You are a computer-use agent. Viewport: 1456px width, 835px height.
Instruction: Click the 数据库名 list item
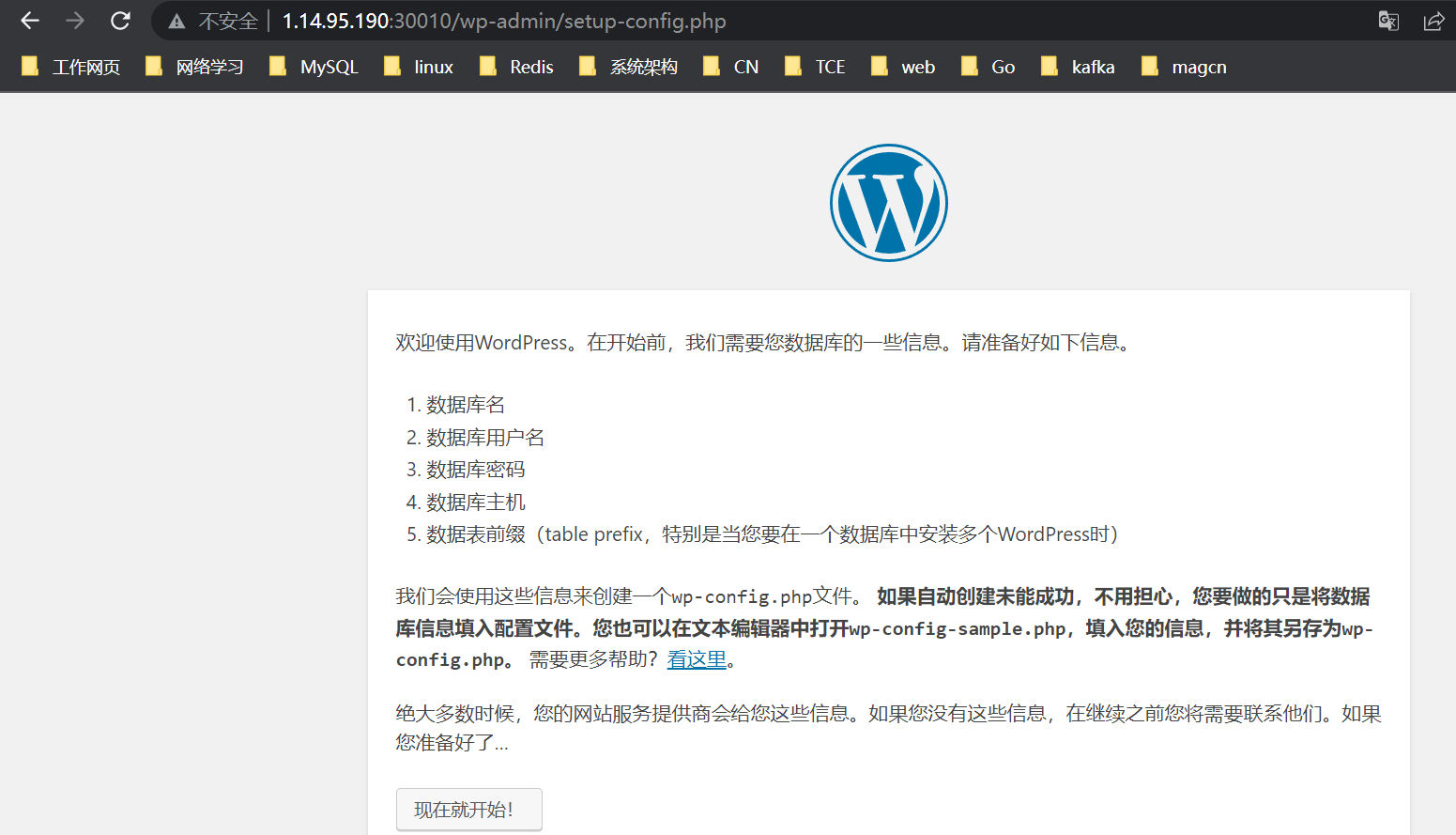pyautogui.click(x=466, y=405)
